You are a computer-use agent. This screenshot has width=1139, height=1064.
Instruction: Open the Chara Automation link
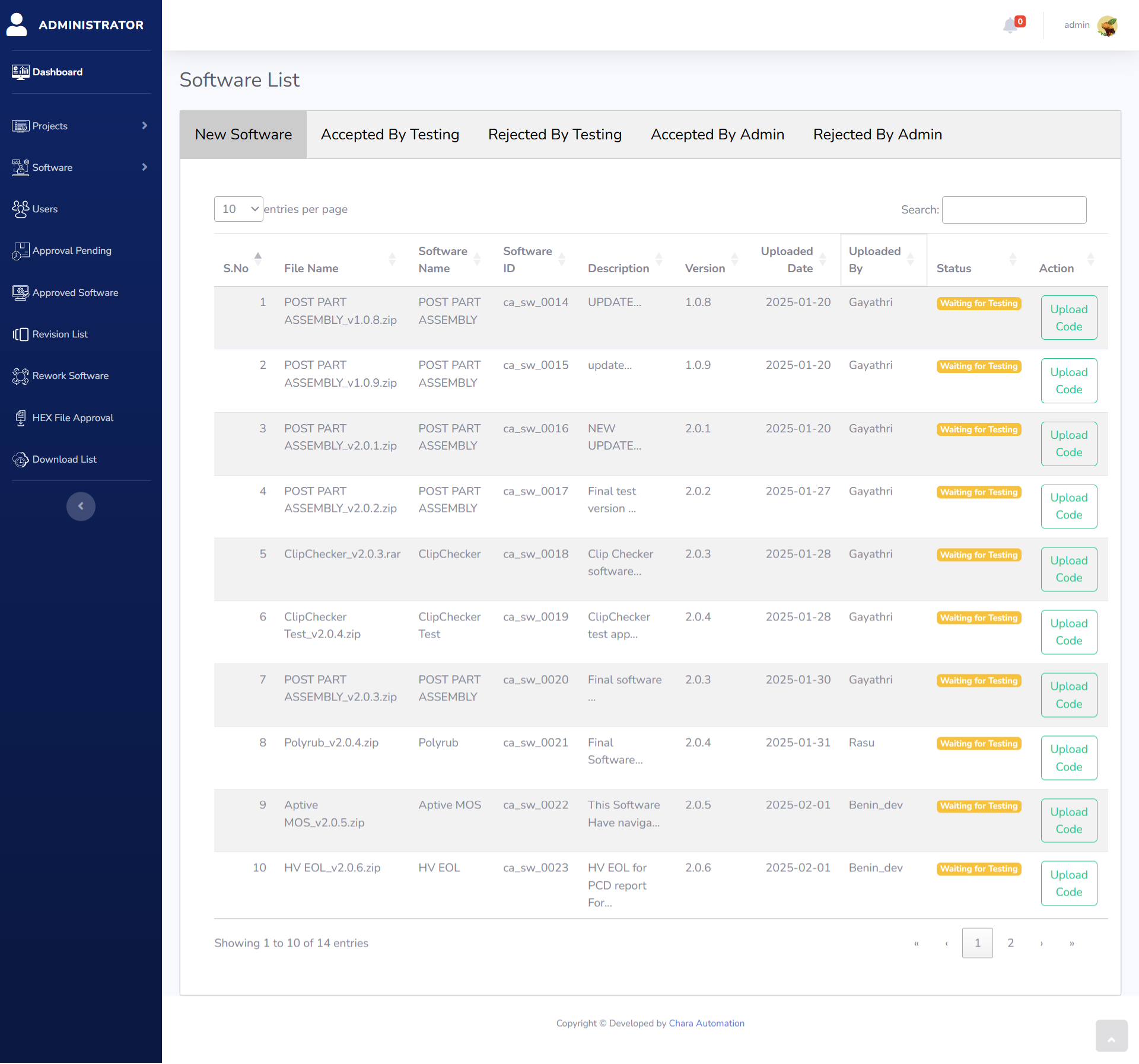[706, 1024]
